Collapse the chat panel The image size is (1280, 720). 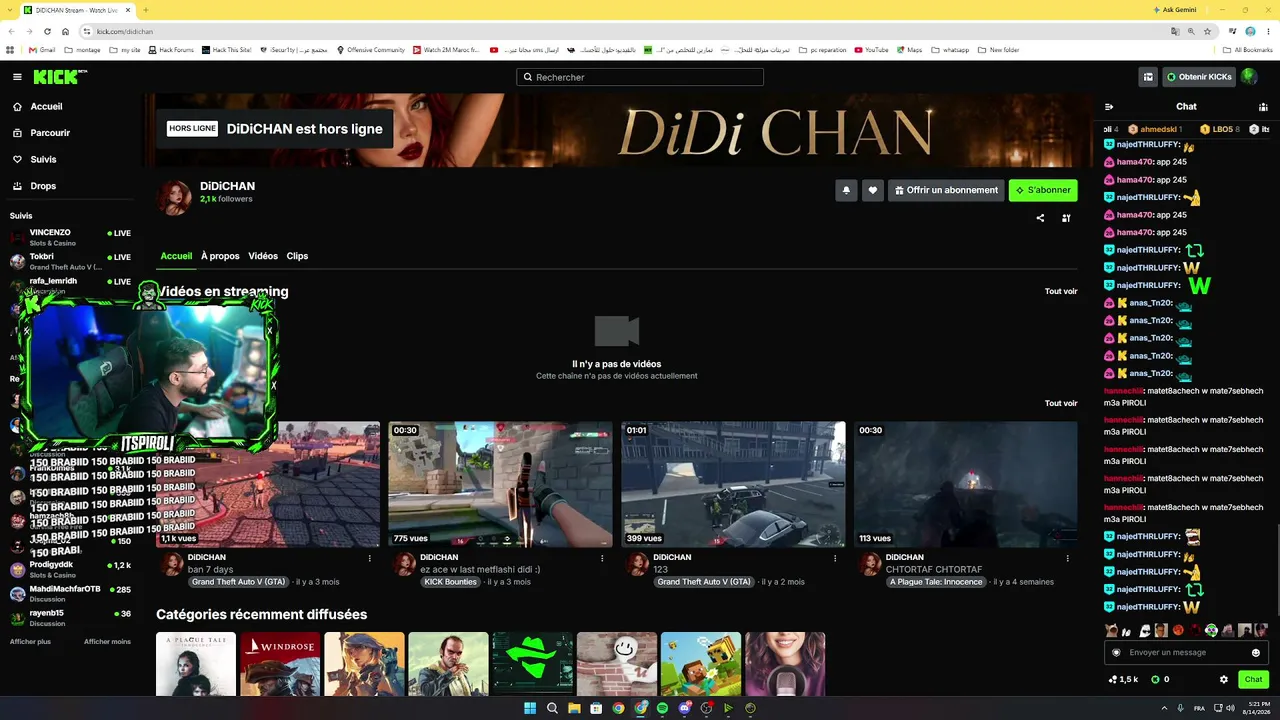[1109, 107]
